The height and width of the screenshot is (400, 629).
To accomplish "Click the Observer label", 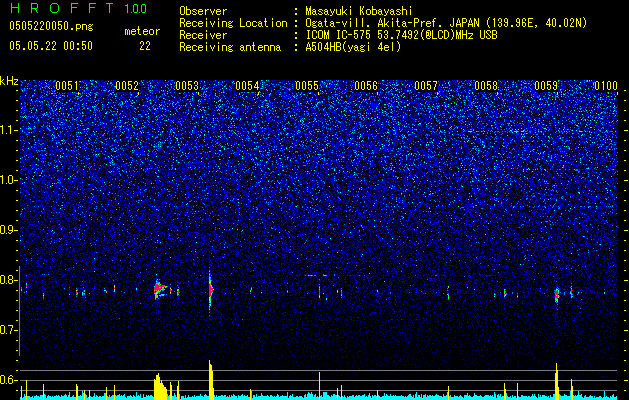I will coord(203,11).
